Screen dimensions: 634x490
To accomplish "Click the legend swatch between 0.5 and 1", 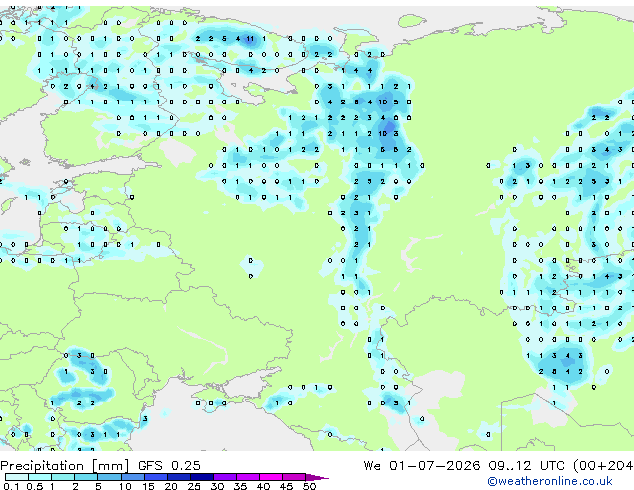I will [x=40, y=477].
